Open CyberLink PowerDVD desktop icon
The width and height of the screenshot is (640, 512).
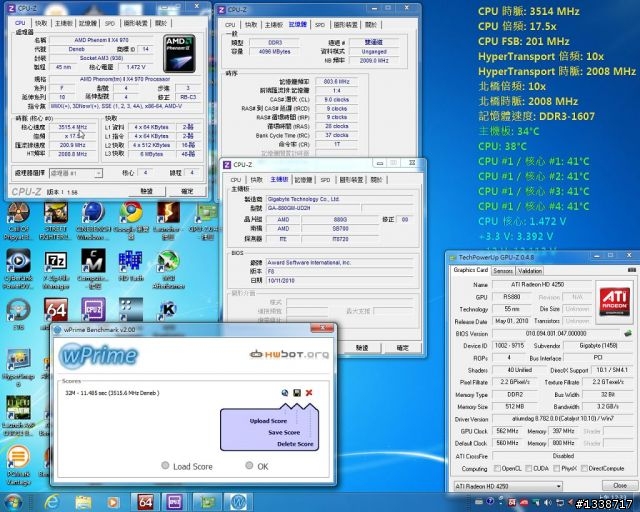pos(18,269)
